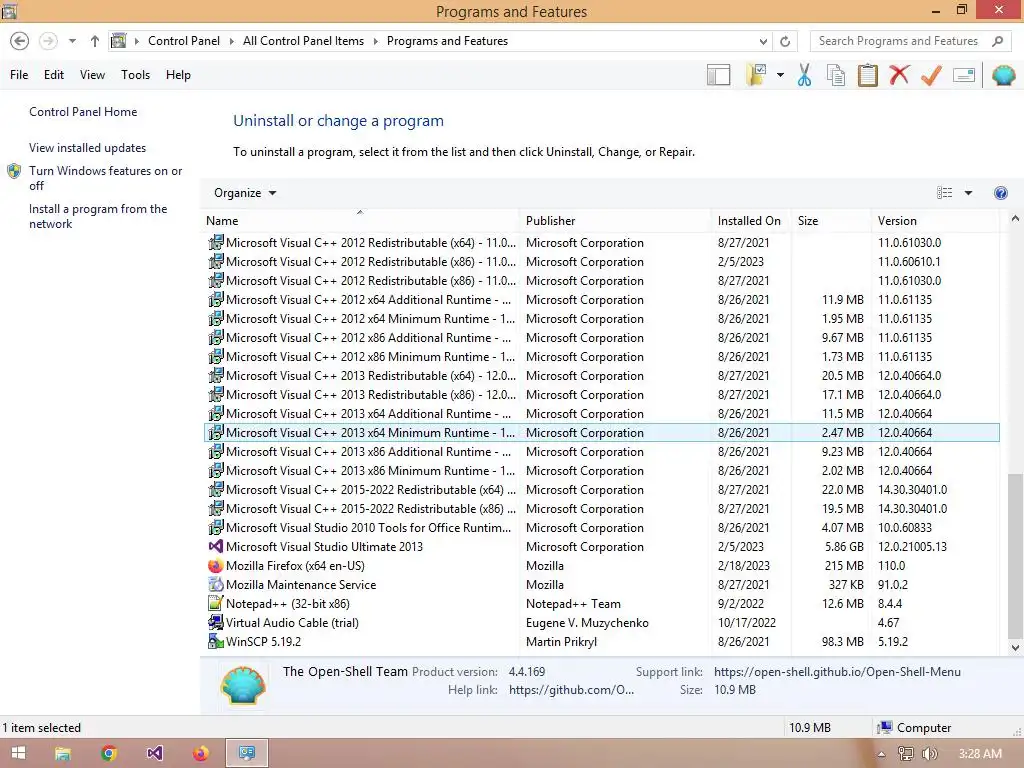Go to Control Panel Home
Image resolution: width=1024 pixels, height=768 pixels.
tap(83, 112)
